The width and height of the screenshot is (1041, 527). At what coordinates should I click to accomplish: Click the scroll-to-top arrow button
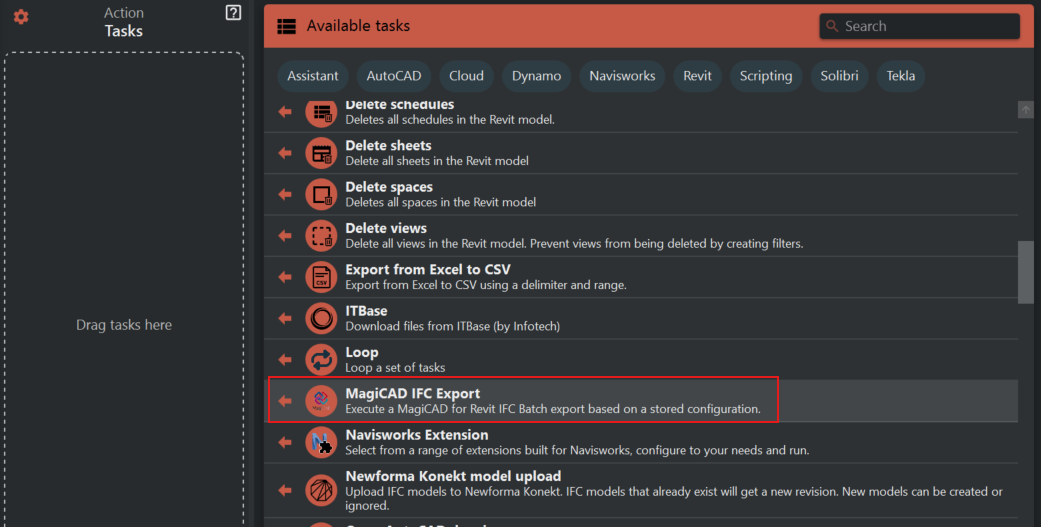[1026, 110]
